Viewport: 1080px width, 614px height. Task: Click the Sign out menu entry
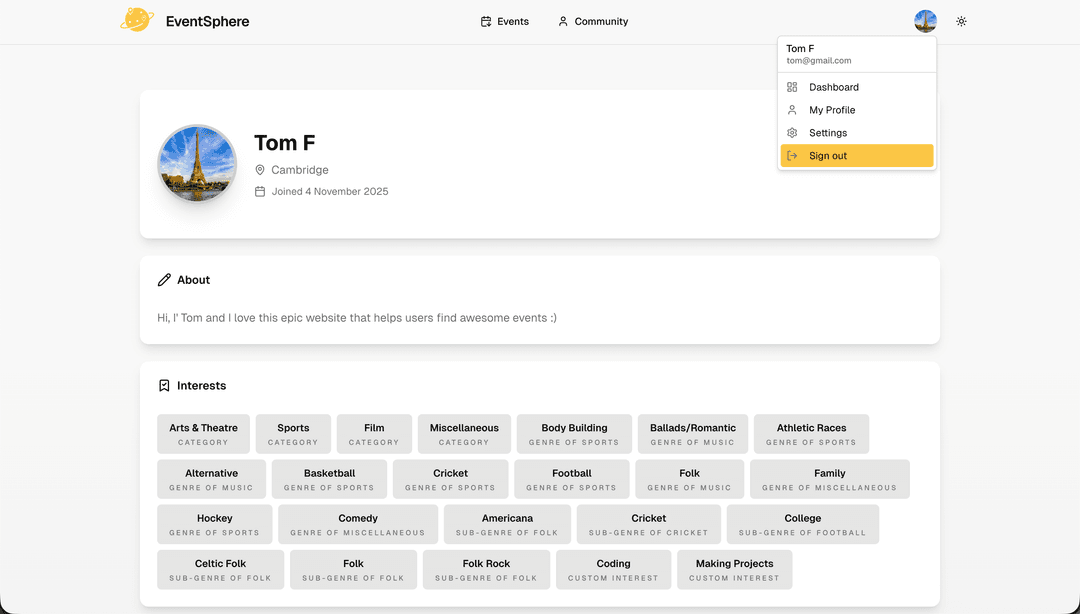click(828, 155)
